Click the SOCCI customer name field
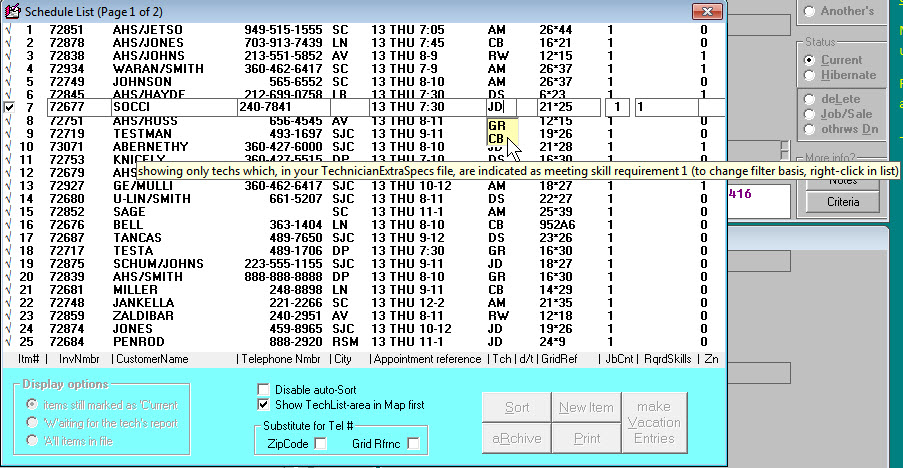 point(170,106)
